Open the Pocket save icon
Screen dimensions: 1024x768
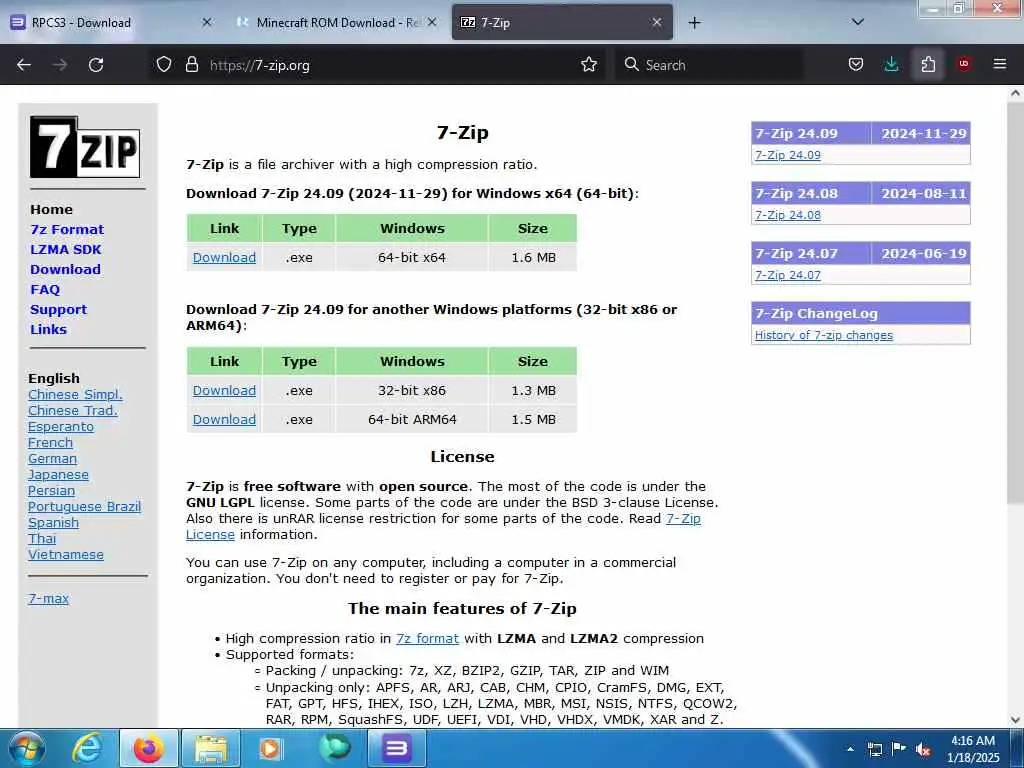856,65
